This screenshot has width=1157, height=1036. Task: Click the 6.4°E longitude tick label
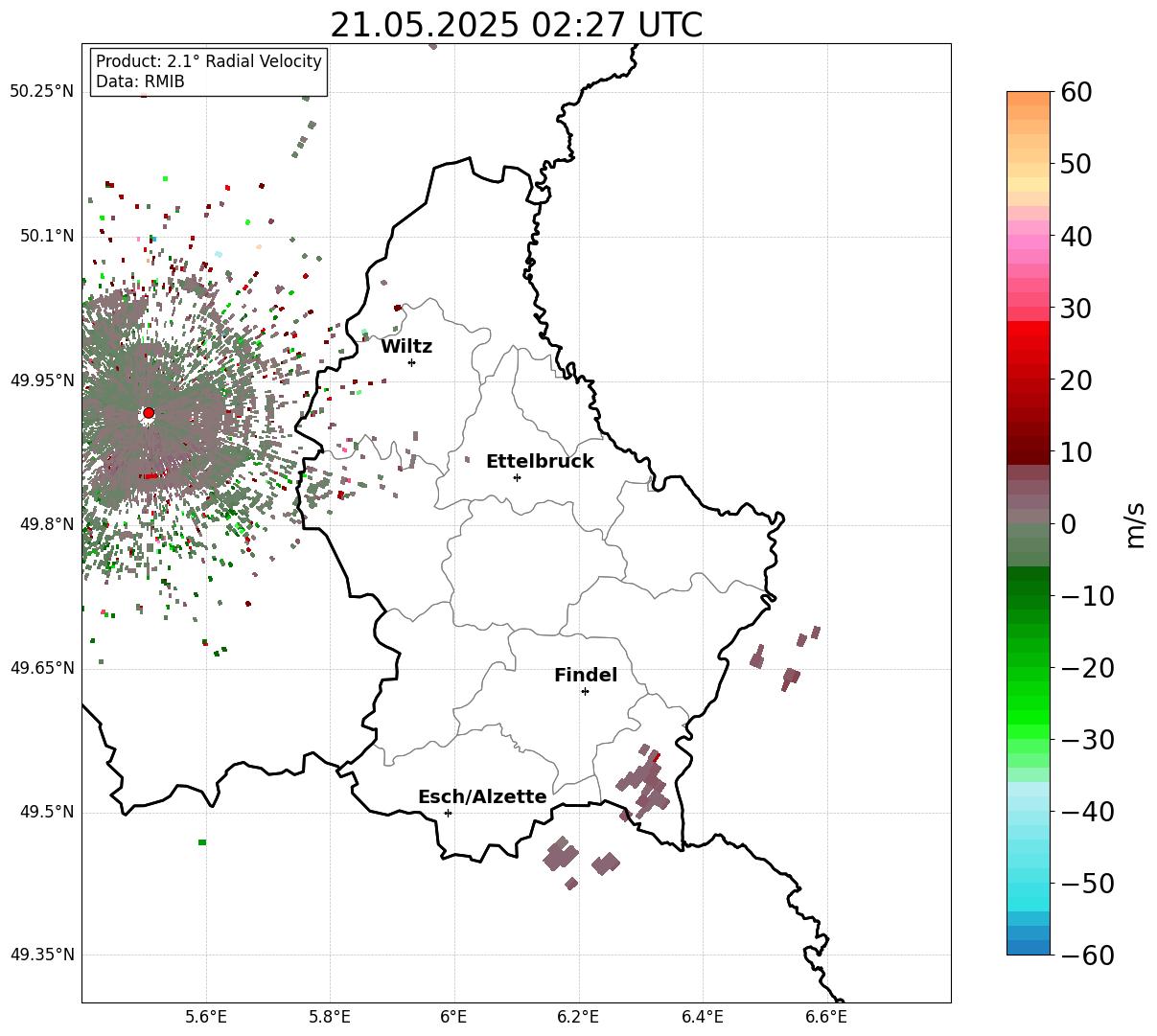703,1018
